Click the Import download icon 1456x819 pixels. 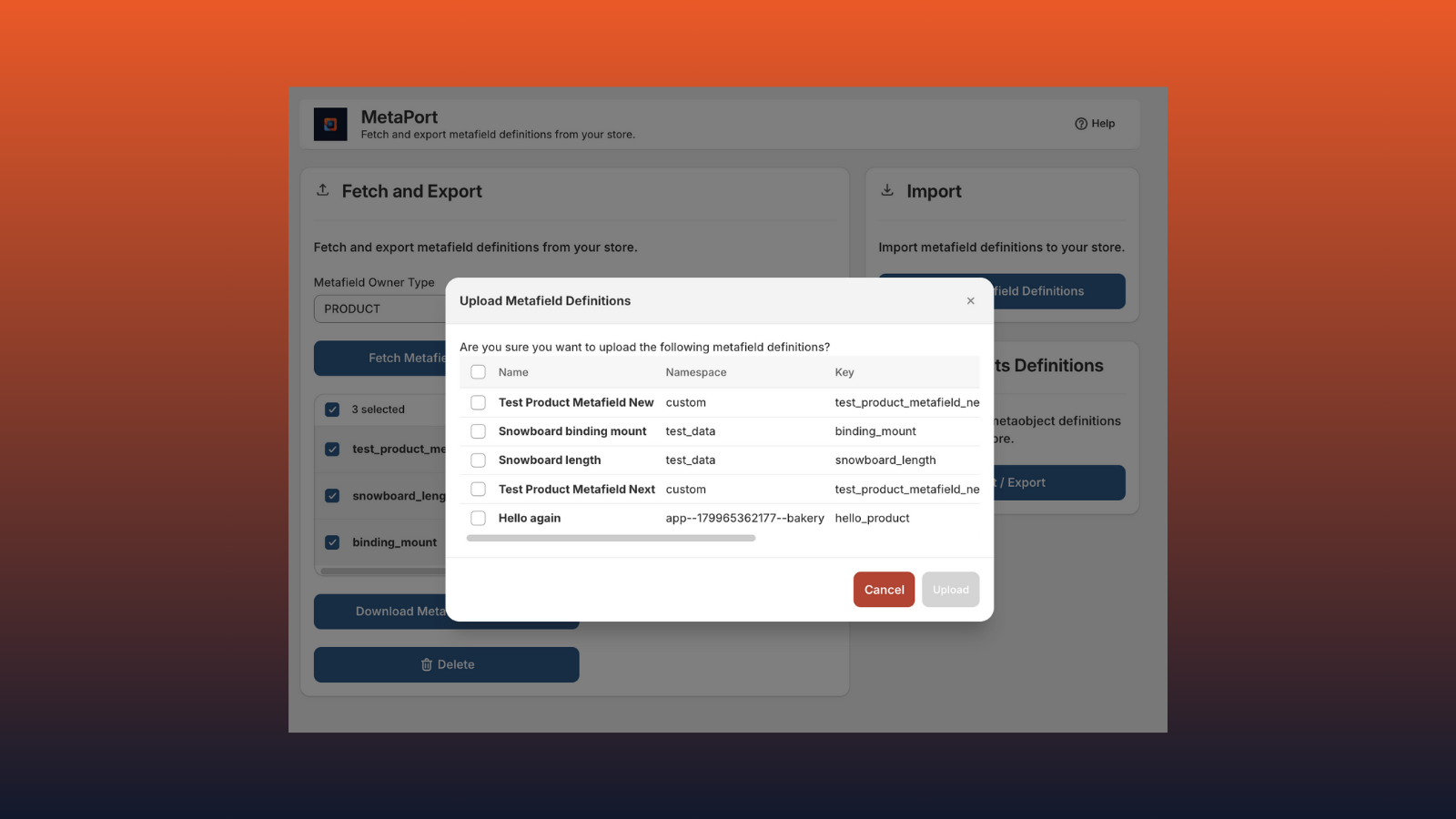[887, 190]
